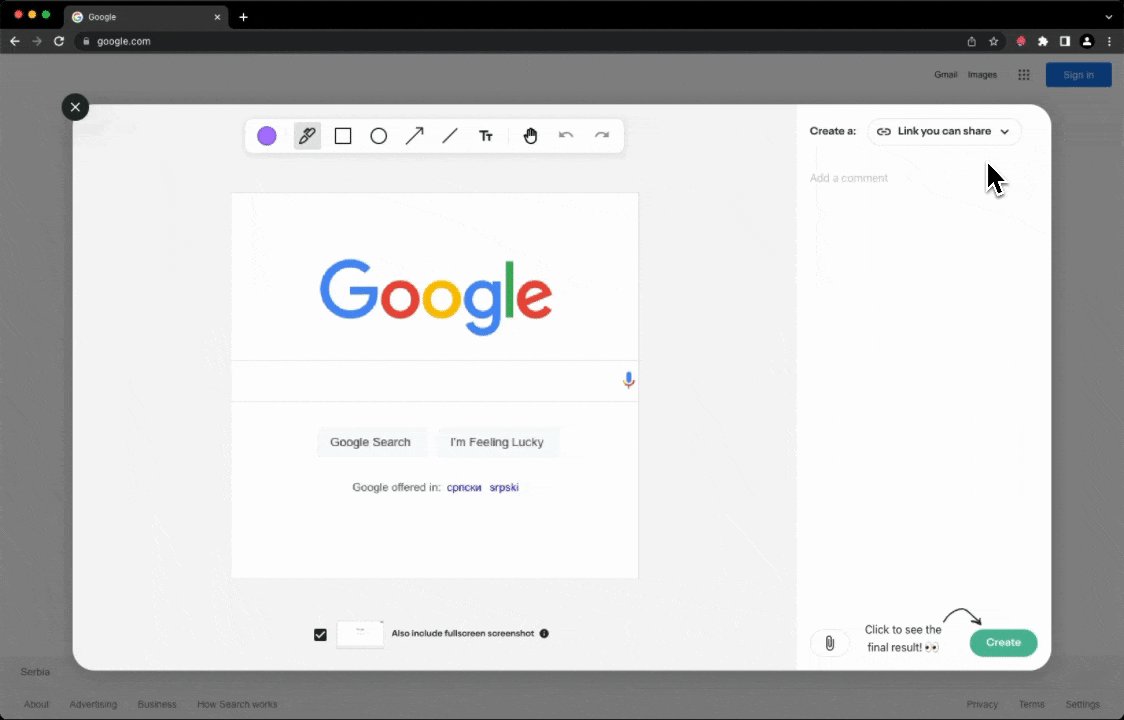The image size is (1124, 720).
Task: Select the rectangle shape tool
Action: (343, 136)
